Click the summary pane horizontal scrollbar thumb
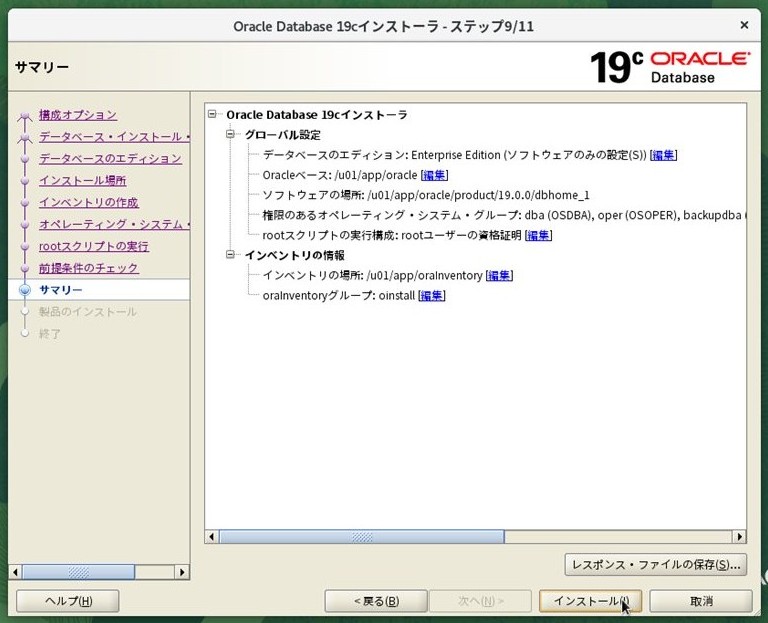 (362, 537)
